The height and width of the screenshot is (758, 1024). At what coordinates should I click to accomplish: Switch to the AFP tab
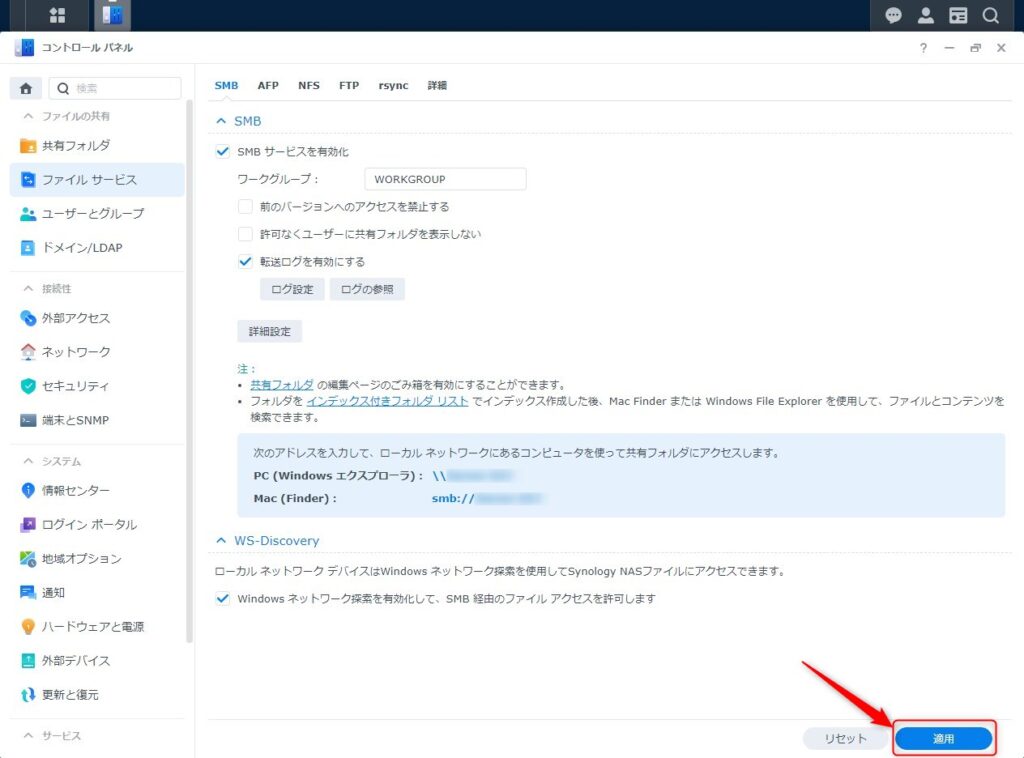click(268, 86)
